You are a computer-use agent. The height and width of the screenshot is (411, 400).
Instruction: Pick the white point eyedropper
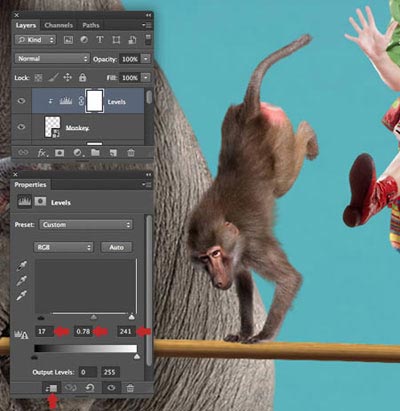[22, 295]
